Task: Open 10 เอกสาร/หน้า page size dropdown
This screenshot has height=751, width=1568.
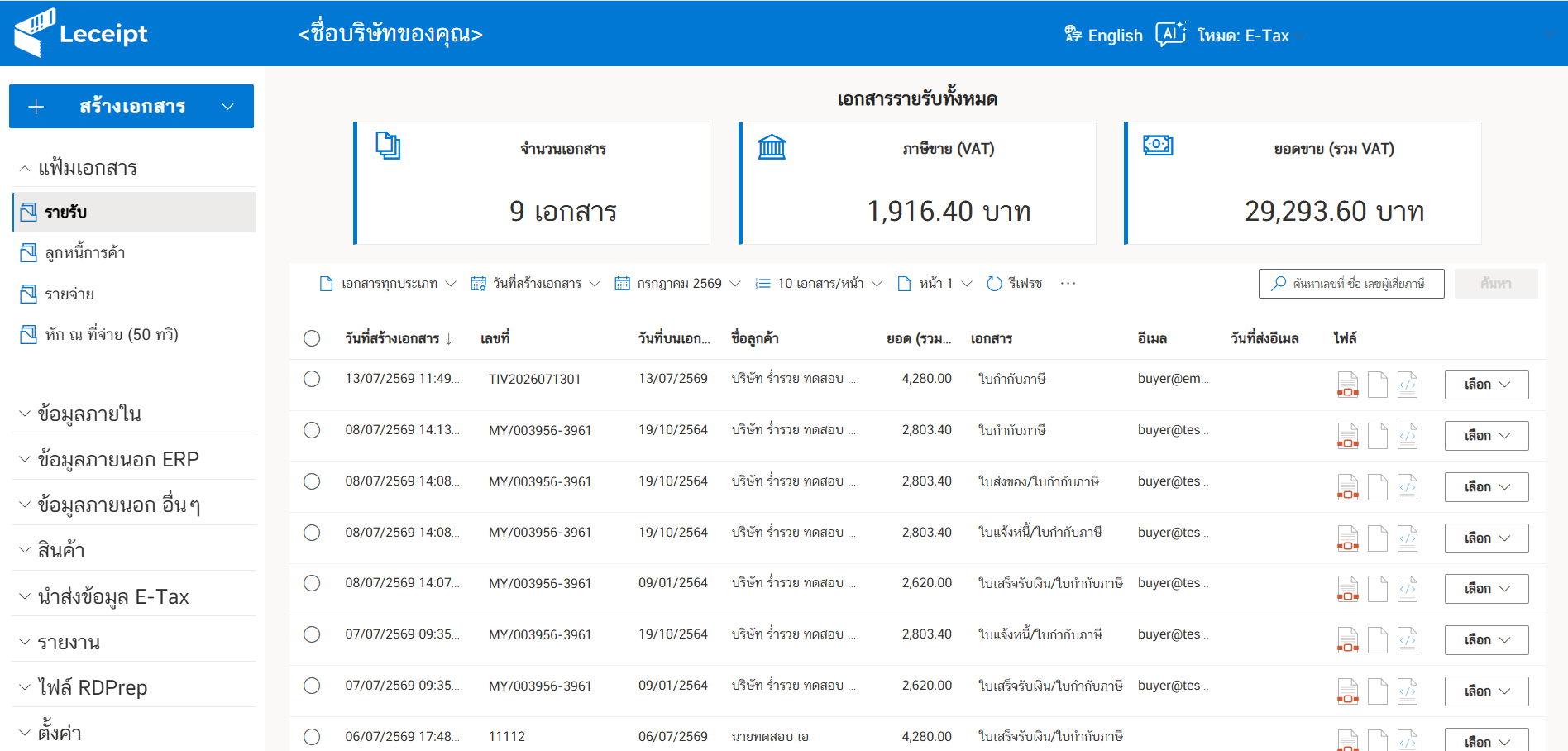Action: pyautogui.click(x=819, y=284)
